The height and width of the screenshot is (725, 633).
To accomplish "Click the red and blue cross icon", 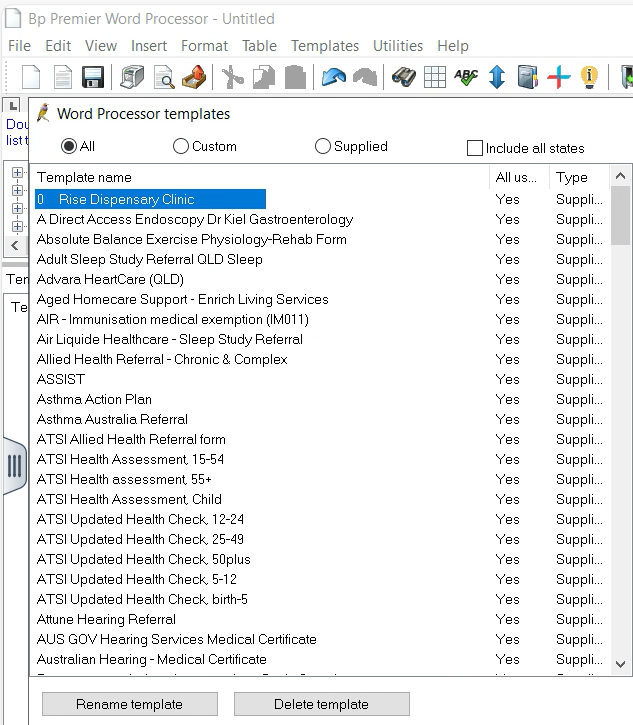I will (559, 77).
